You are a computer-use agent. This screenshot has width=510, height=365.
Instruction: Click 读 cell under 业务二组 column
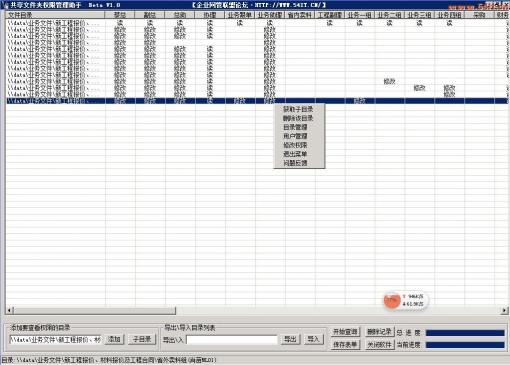[x=390, y=23]
